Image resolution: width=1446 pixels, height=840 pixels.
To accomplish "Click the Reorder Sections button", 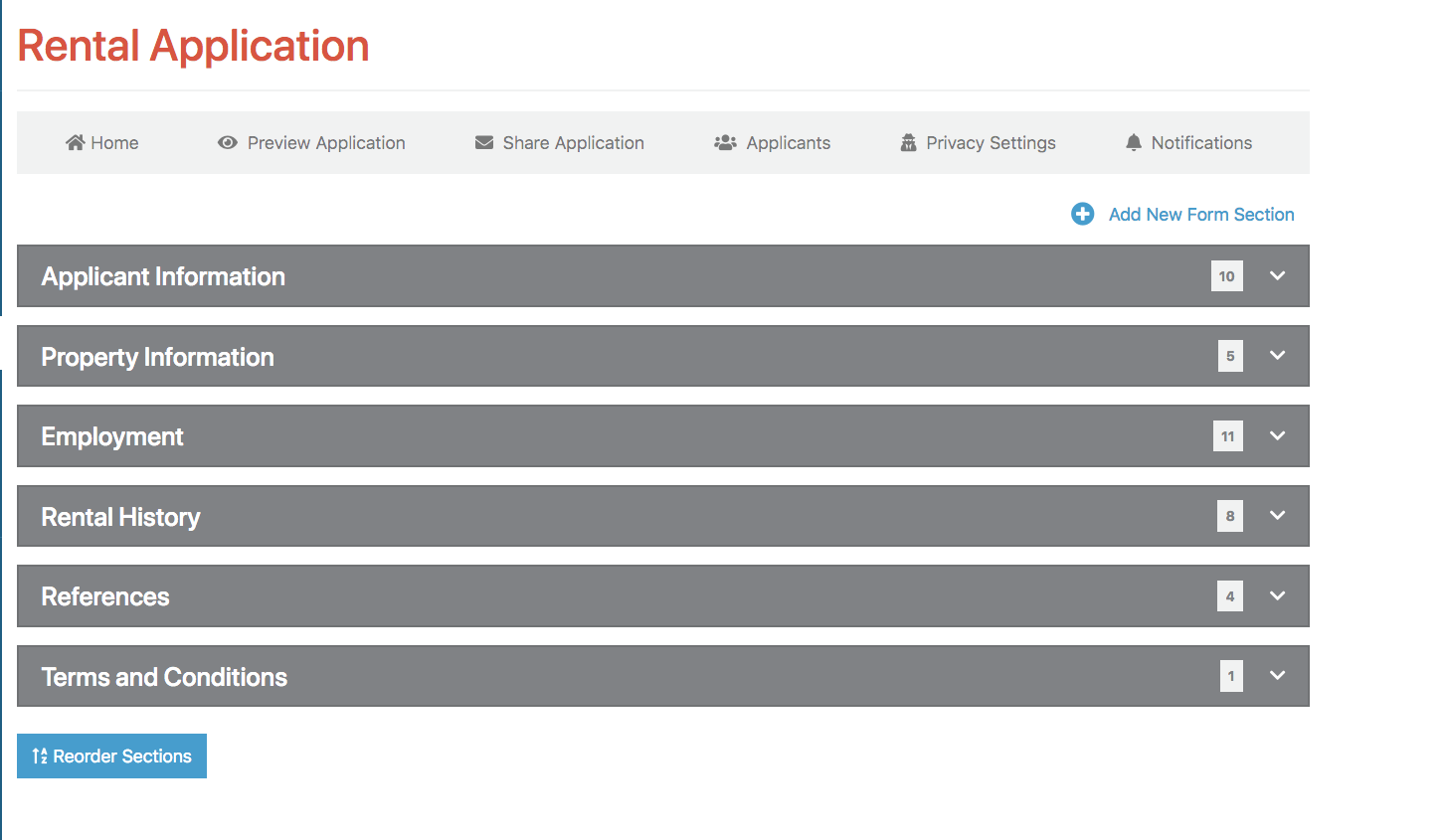I will click(x=111, y=756).
